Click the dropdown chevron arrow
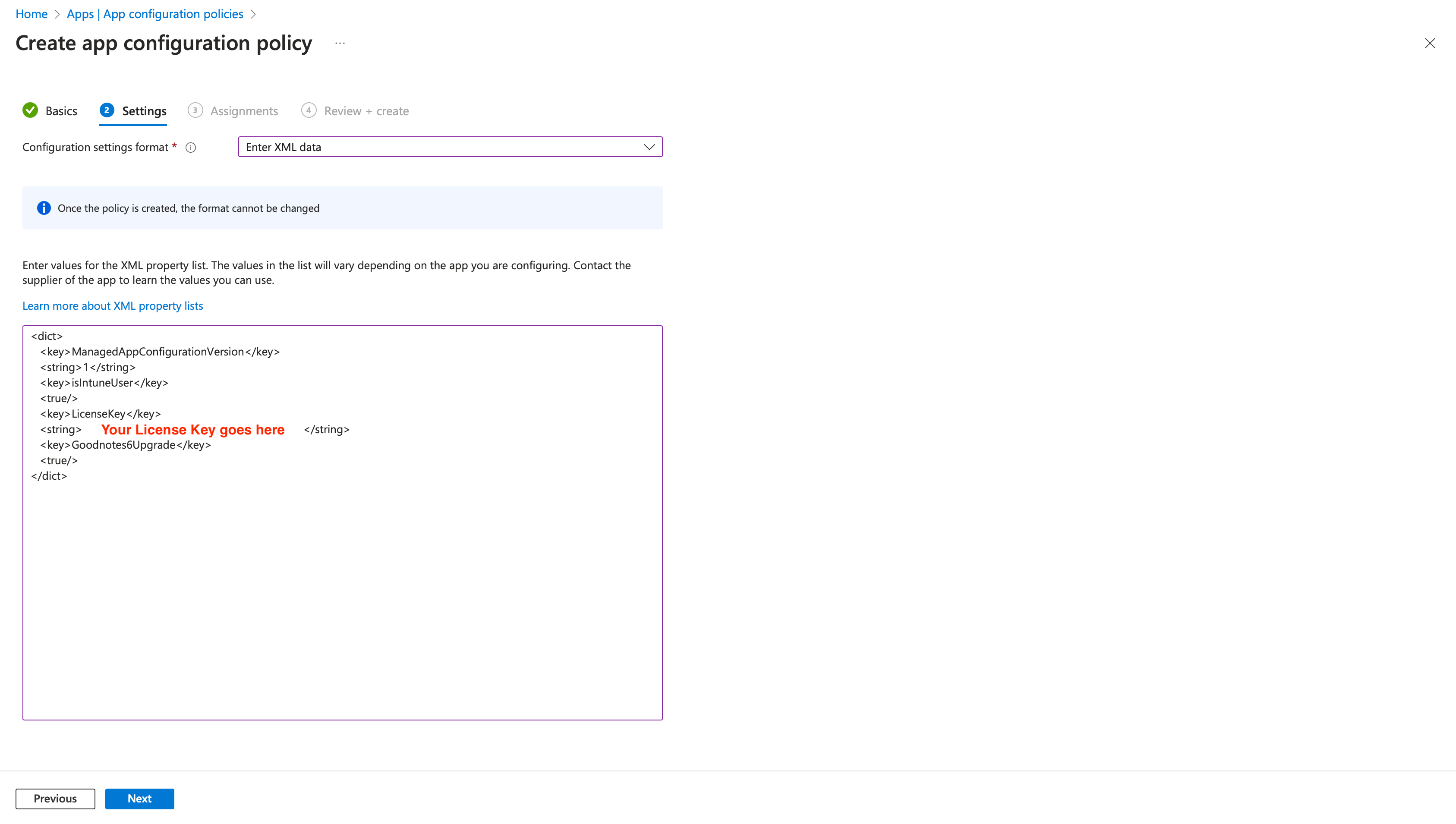1456x824 pixels. [x=649, y=147]
